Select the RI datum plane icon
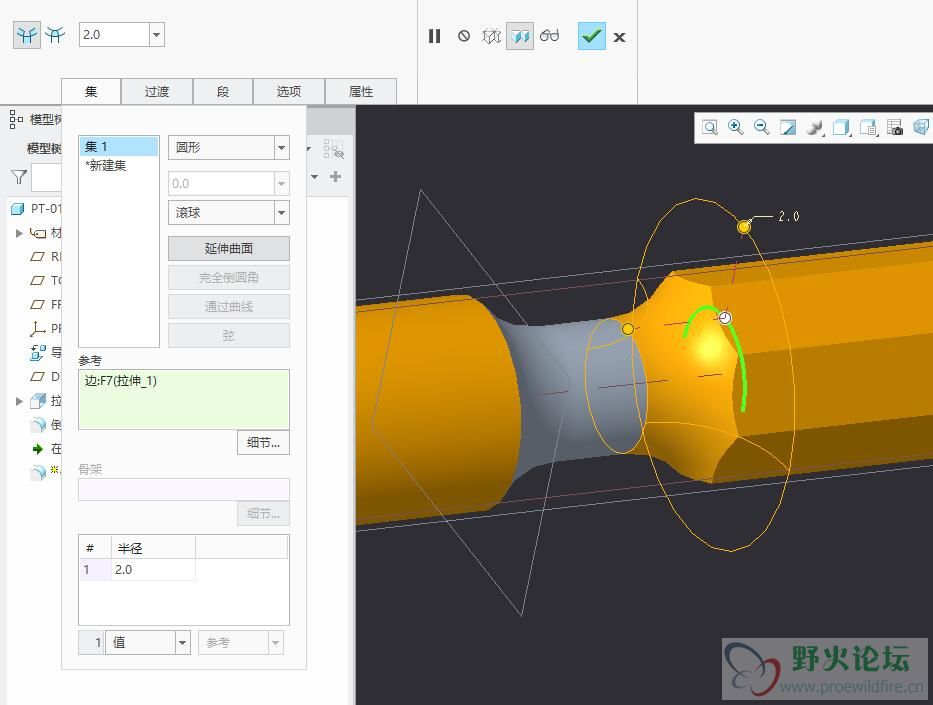The image size is (933, 705). coord(37,256)
